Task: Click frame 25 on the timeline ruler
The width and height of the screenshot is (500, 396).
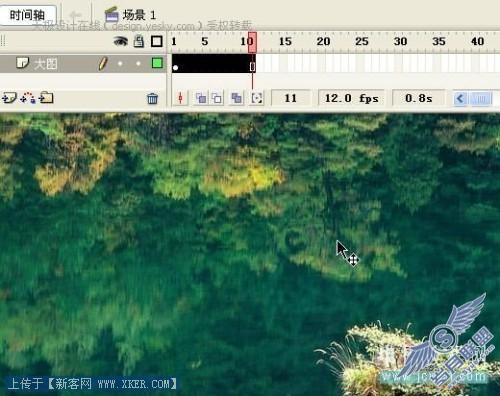Action: [x=362, y=42]
